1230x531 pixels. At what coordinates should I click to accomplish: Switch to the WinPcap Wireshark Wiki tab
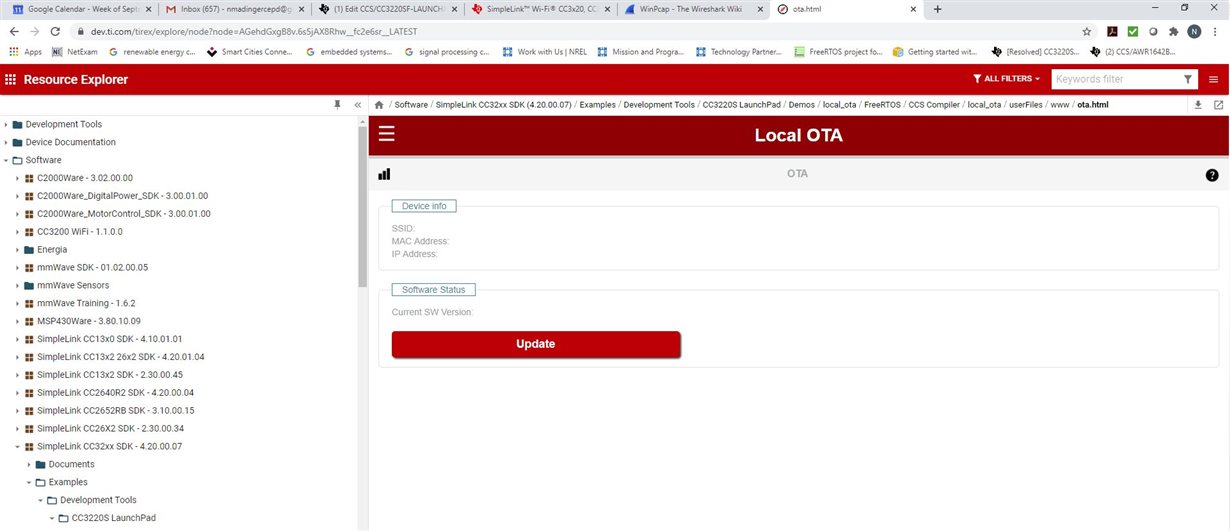coord(692,9)
